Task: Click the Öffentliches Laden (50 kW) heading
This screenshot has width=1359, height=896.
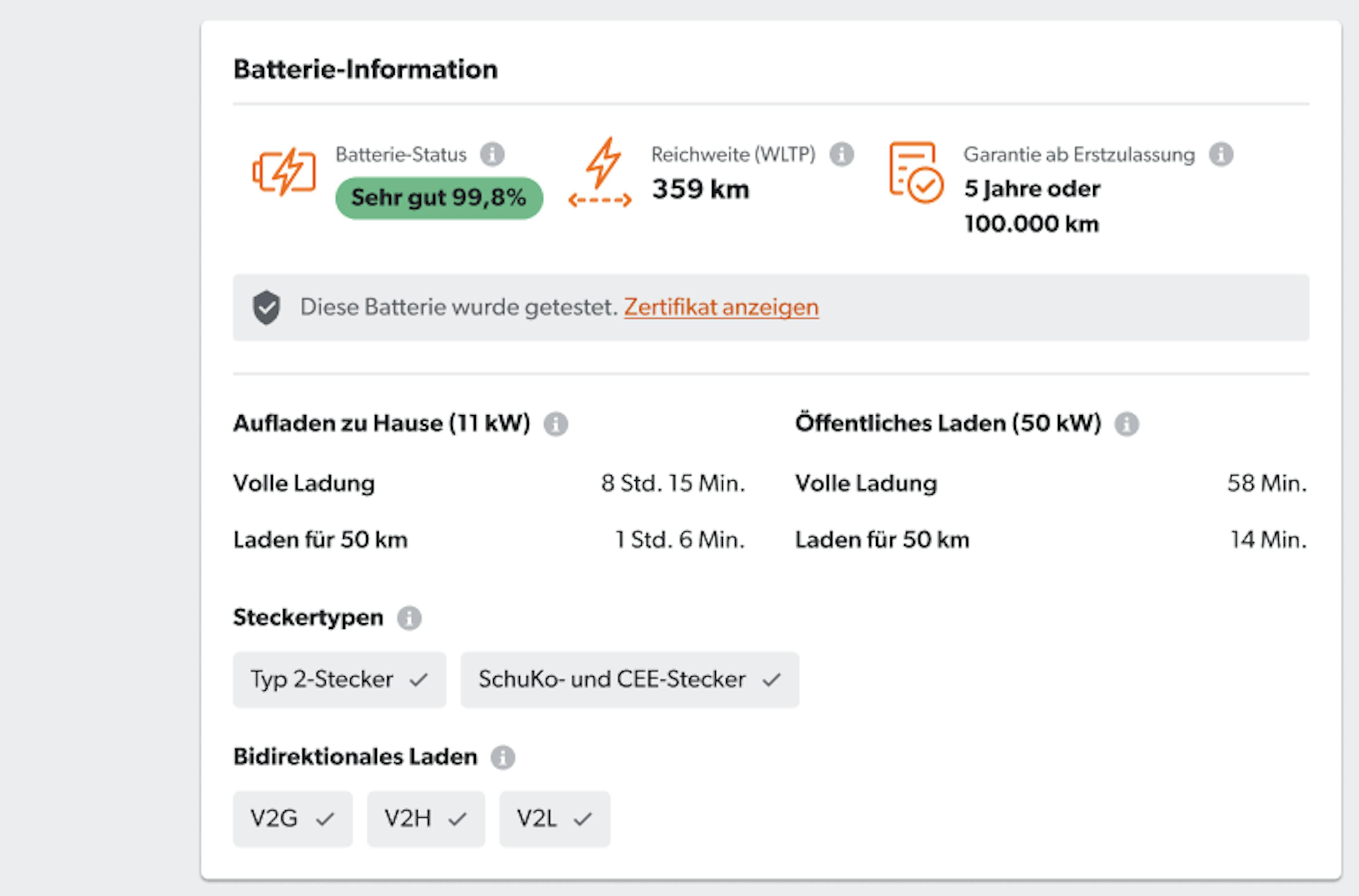Action: pos(948,423)
